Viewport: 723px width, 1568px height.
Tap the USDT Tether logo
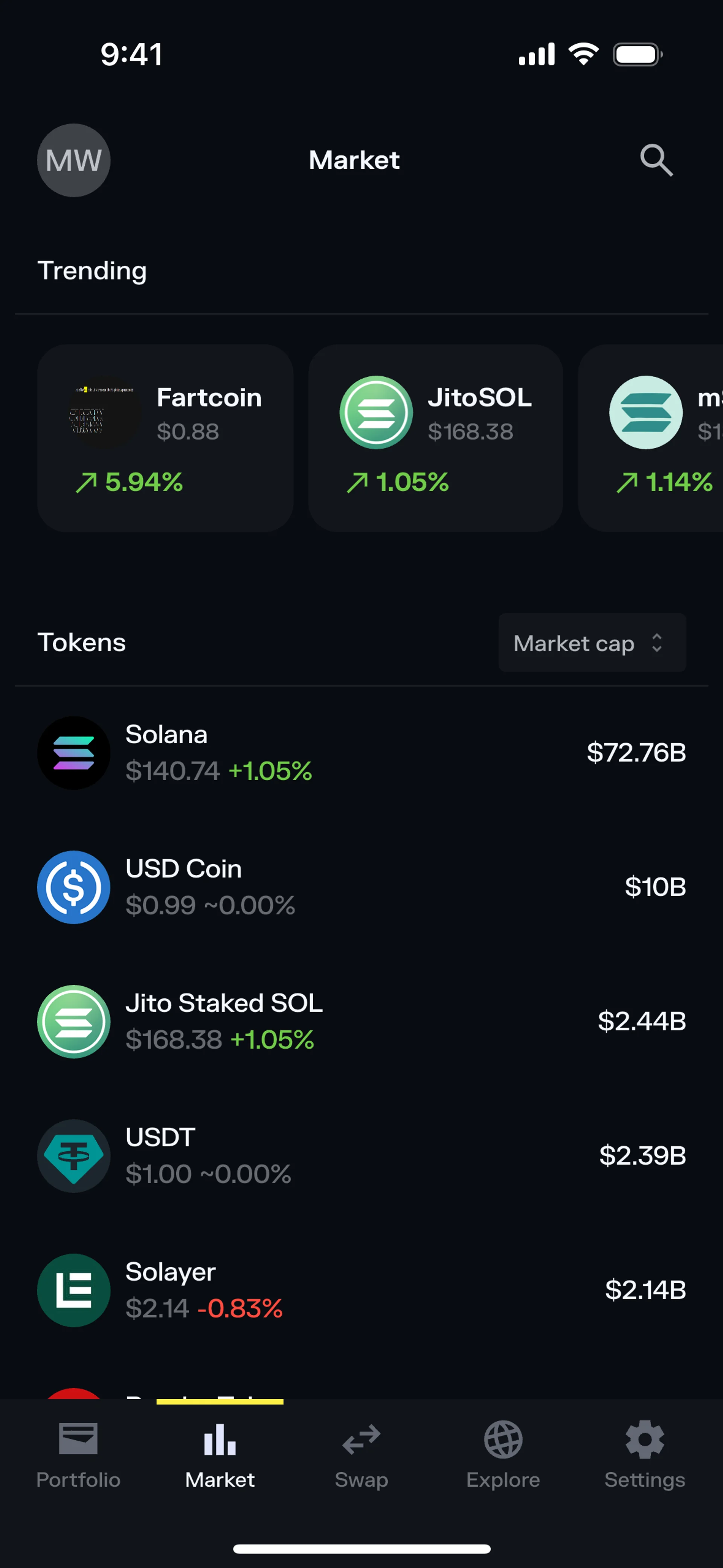pyautogui.click(x=74, y=1155)
